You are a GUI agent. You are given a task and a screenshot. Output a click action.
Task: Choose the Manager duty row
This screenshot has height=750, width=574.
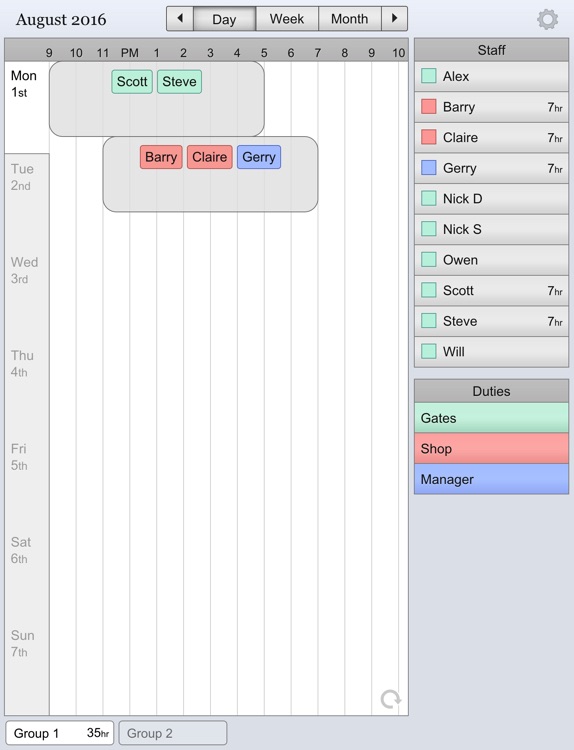(491, 479)
